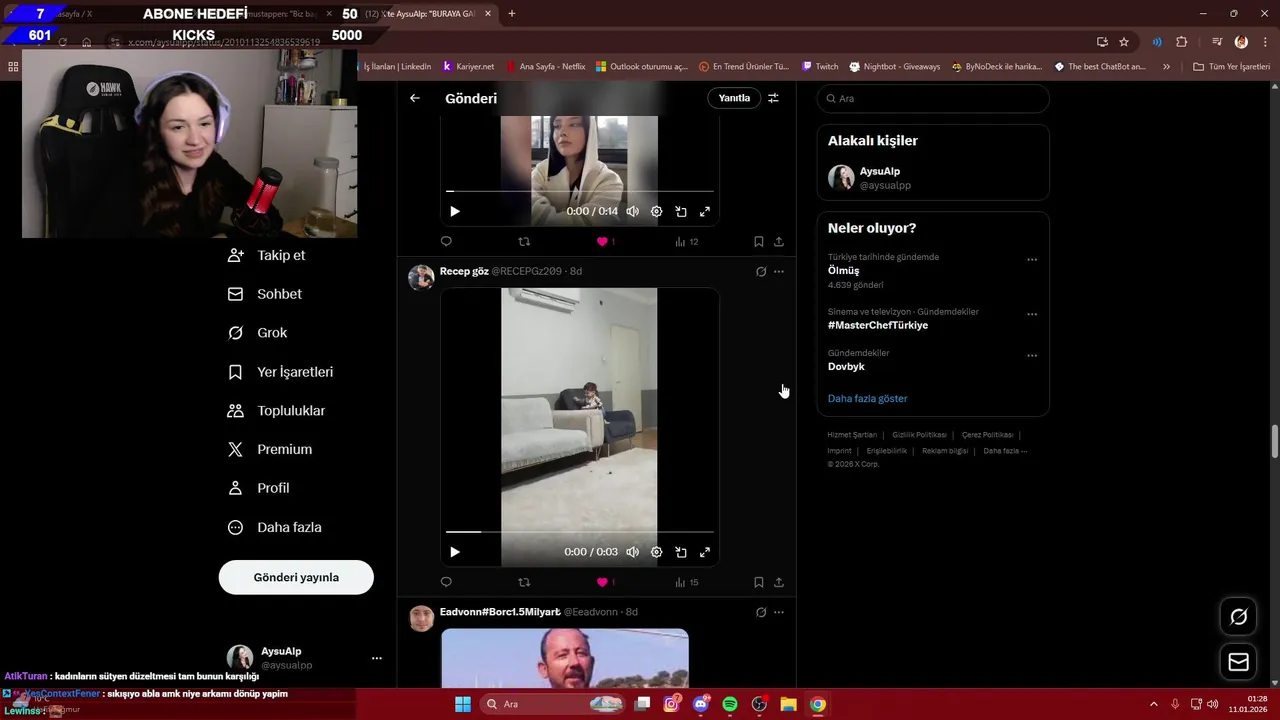
Task: Open Sohbet in sidebar
Action: [x=265, y=294]
